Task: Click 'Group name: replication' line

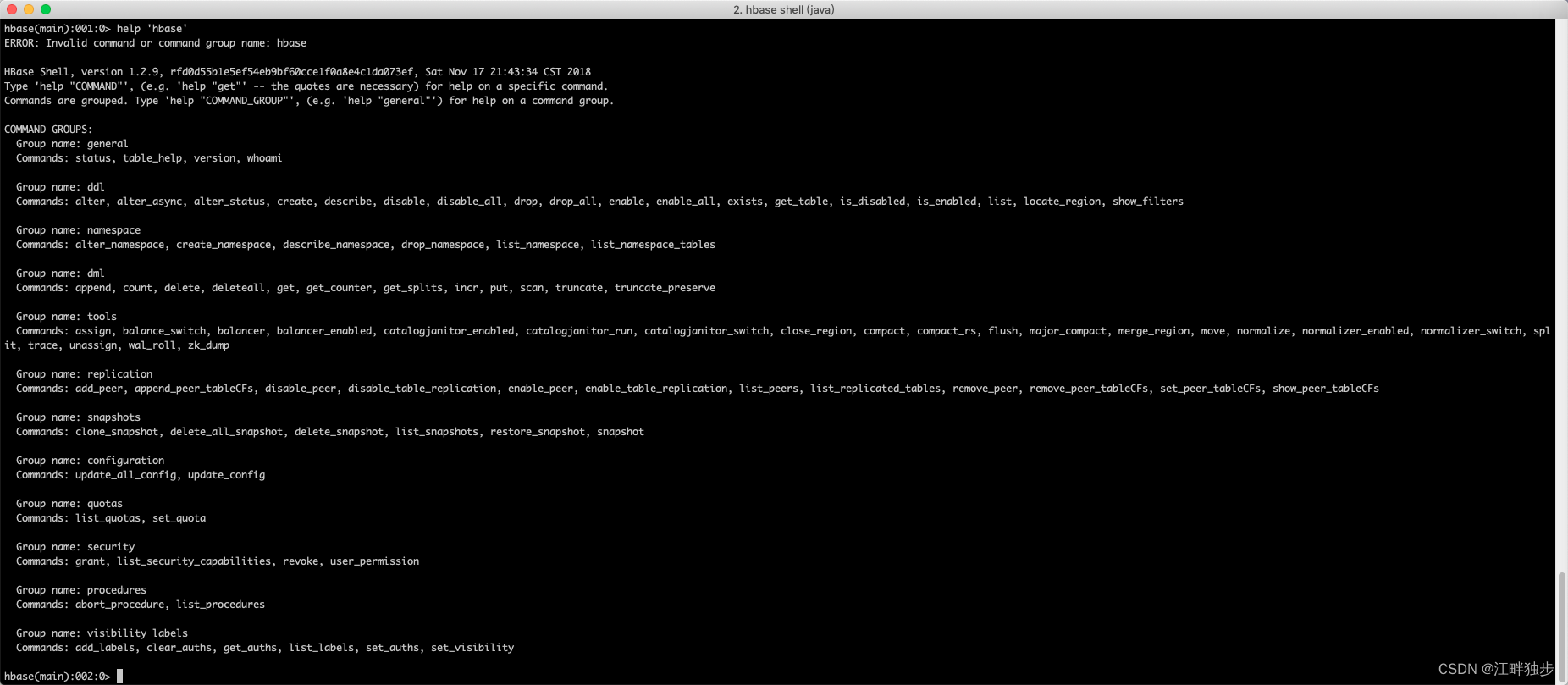Action: click(84, 374)
